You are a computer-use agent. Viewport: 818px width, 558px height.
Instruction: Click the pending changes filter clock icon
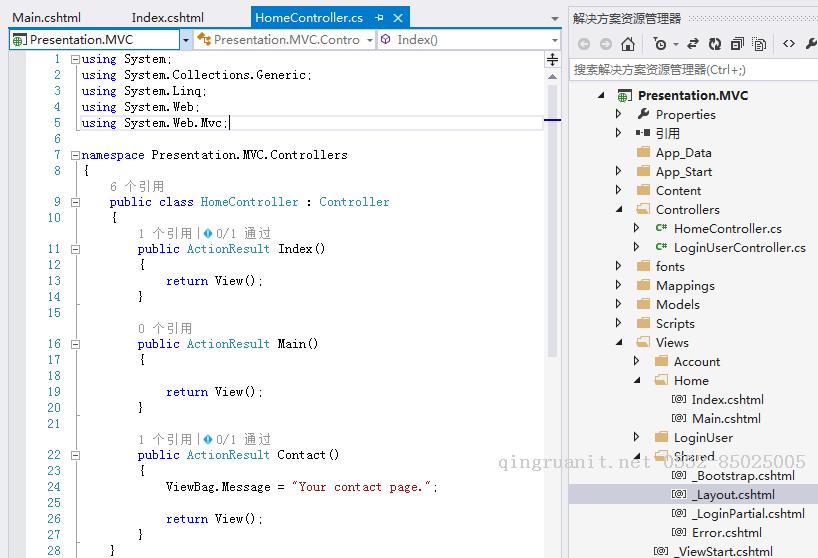(x=660, y=44)
